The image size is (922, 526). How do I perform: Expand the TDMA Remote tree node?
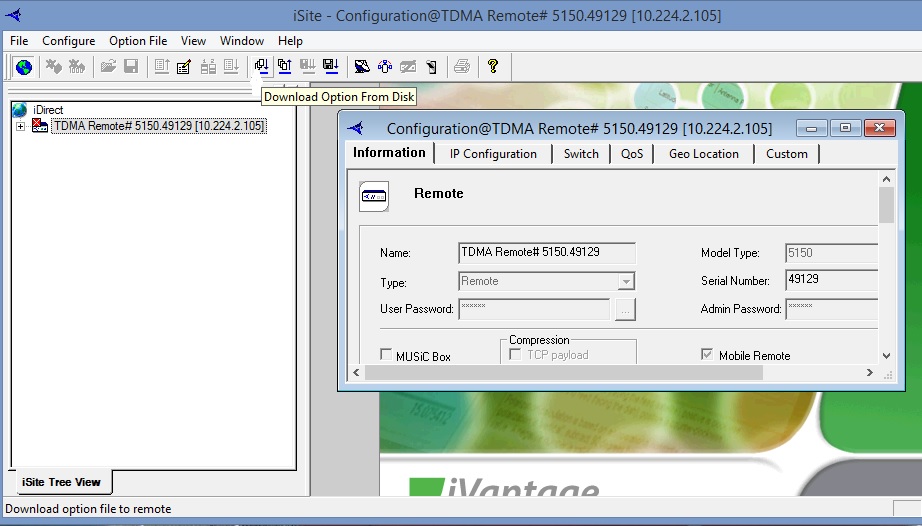click(x=21, y=126)
